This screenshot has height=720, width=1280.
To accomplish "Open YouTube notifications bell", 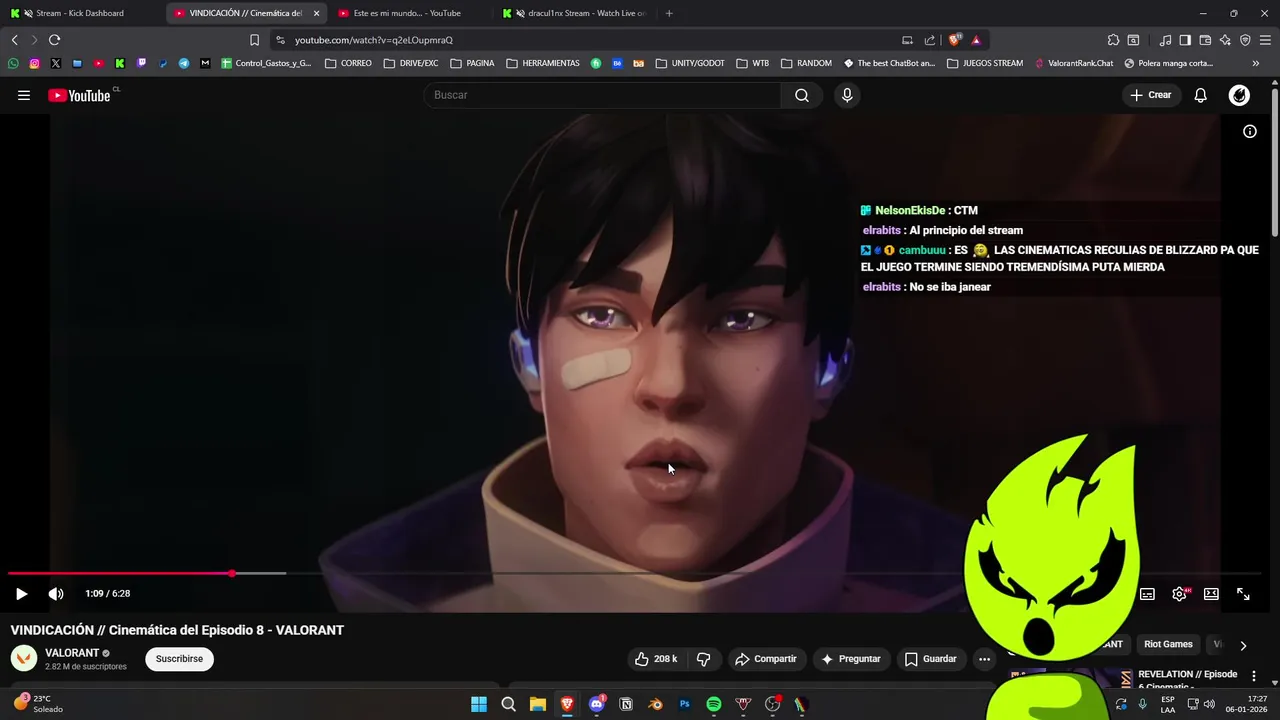I will pos(1201,95).
